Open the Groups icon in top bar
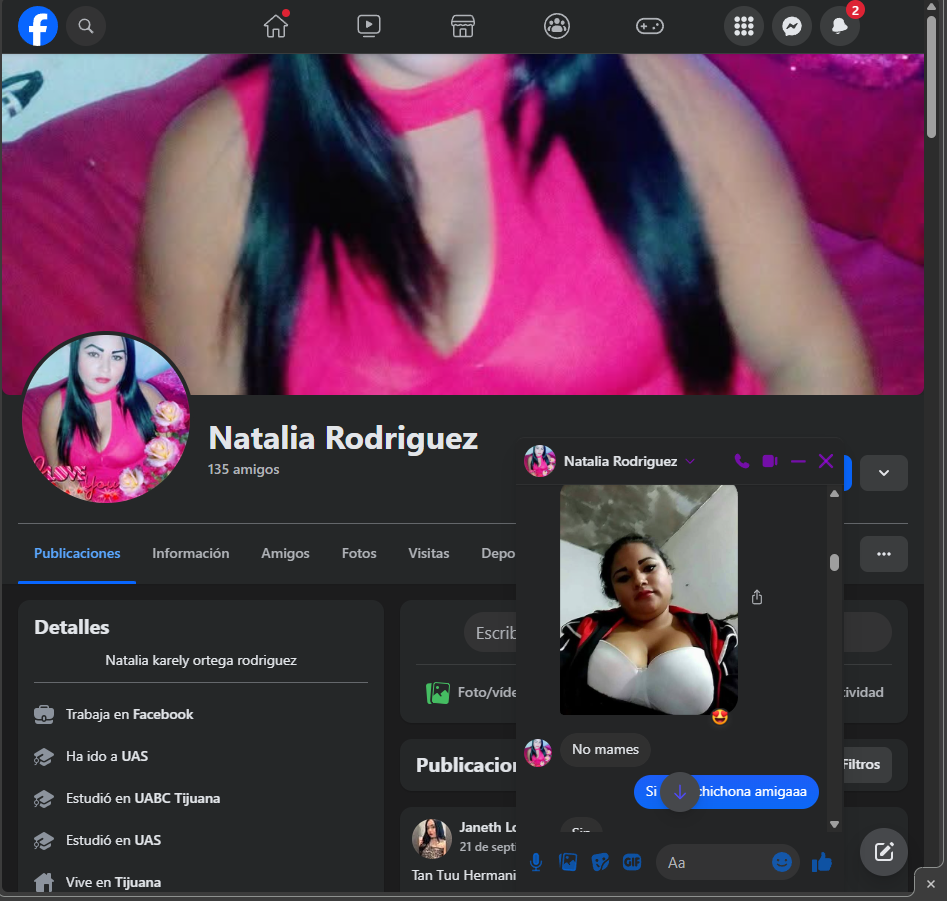The height and width of the screenshot is (901, 947). pyautogui.click(x=556, y=26)
